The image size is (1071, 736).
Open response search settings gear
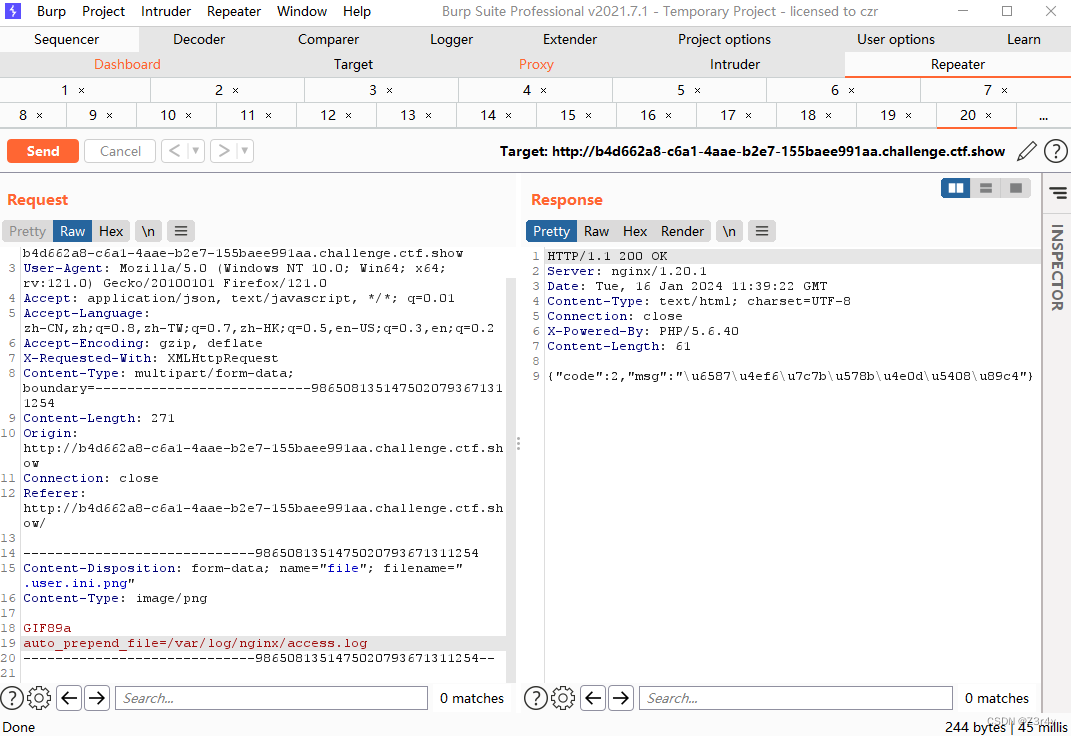[563, 698]
